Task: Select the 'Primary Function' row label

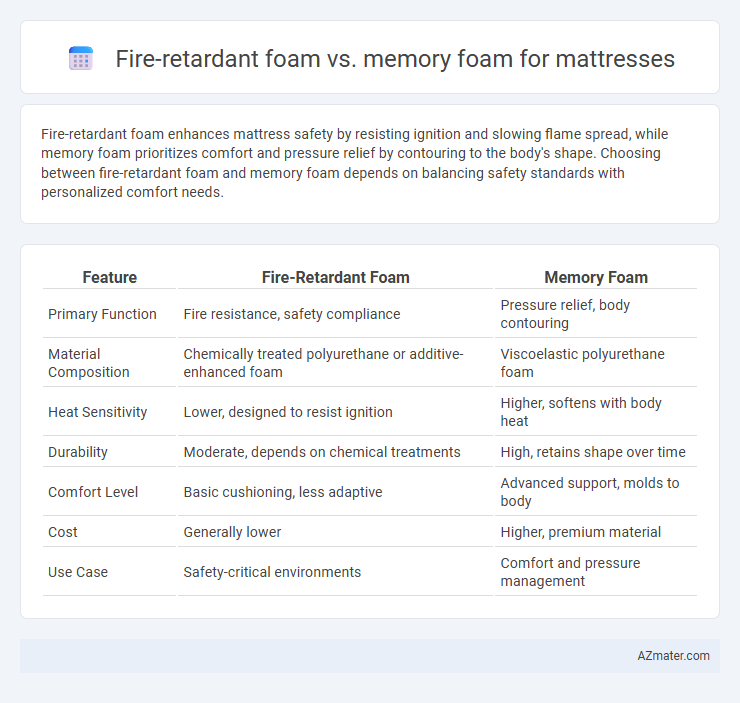Action: tap(102, 314)
